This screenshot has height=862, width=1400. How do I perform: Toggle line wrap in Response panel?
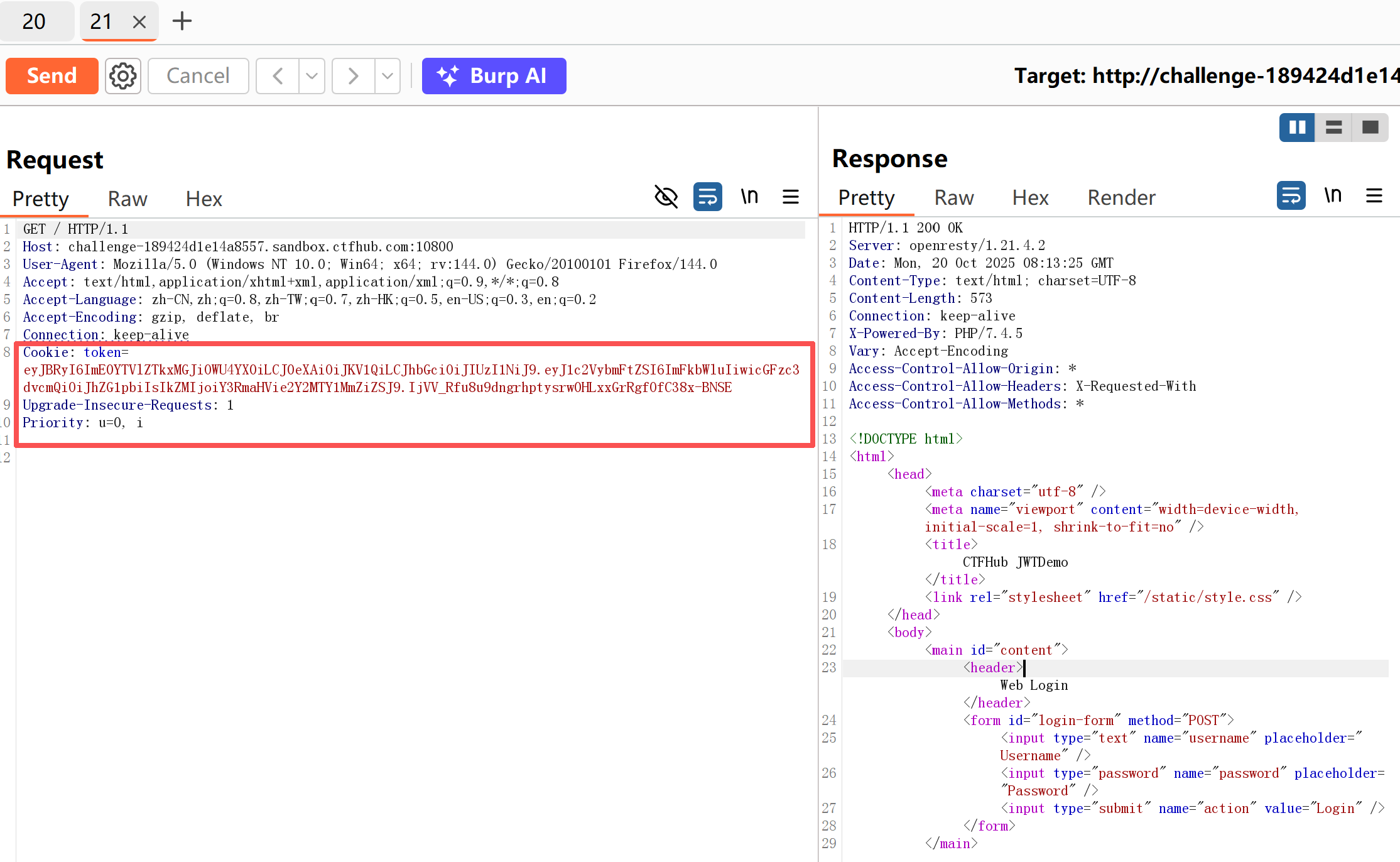click(x=1291, y=196)
